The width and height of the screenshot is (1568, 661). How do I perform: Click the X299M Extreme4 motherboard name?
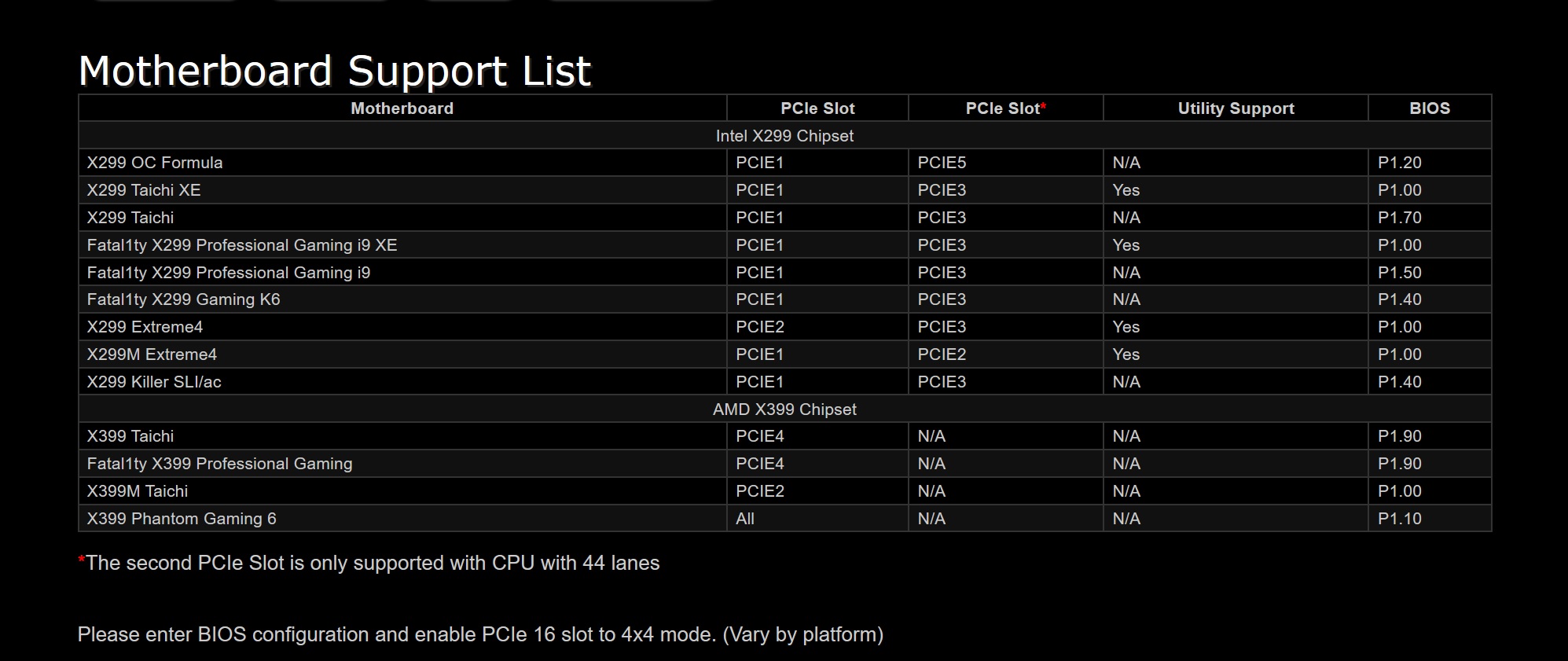point(152,354)
